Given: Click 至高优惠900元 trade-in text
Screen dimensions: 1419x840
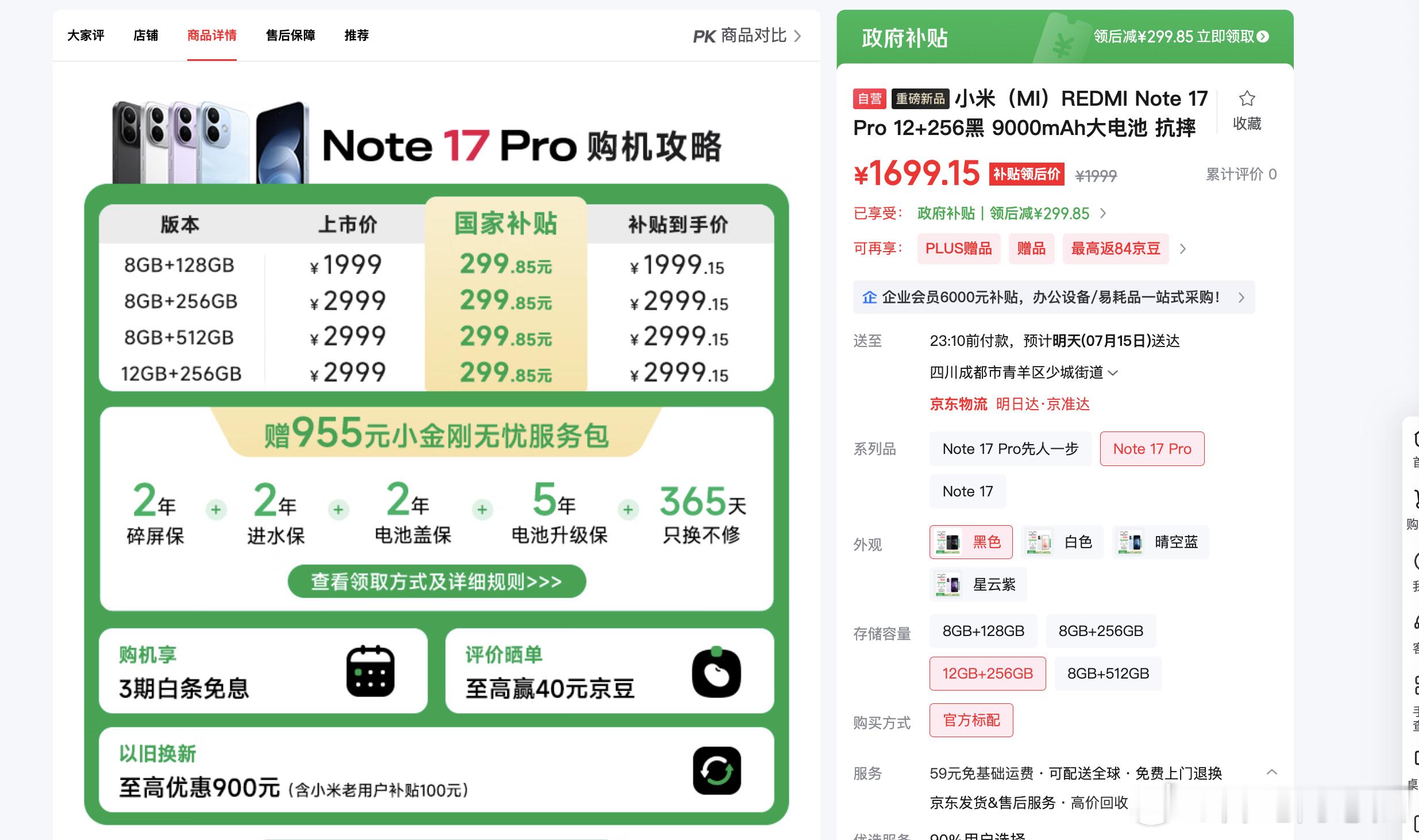Looking at the screenshot, I should point(199,788).
